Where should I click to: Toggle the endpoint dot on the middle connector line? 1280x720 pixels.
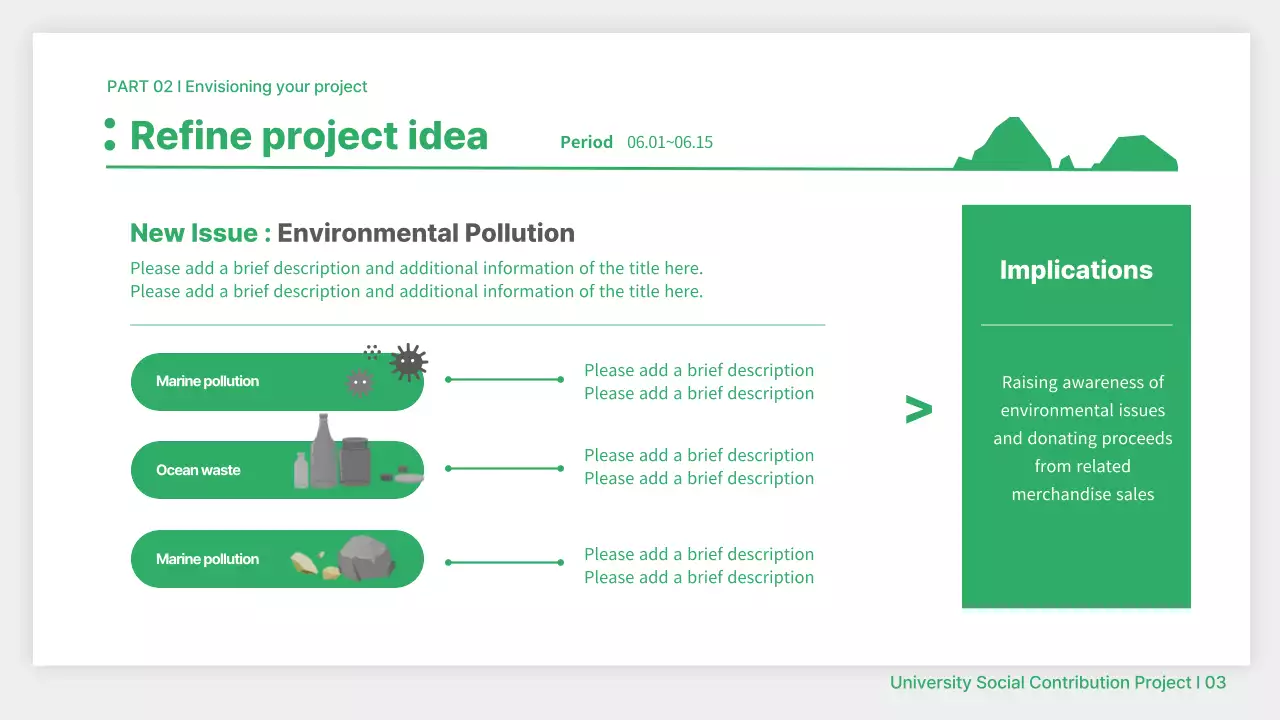pyautogui.click(x=449, y=467)
